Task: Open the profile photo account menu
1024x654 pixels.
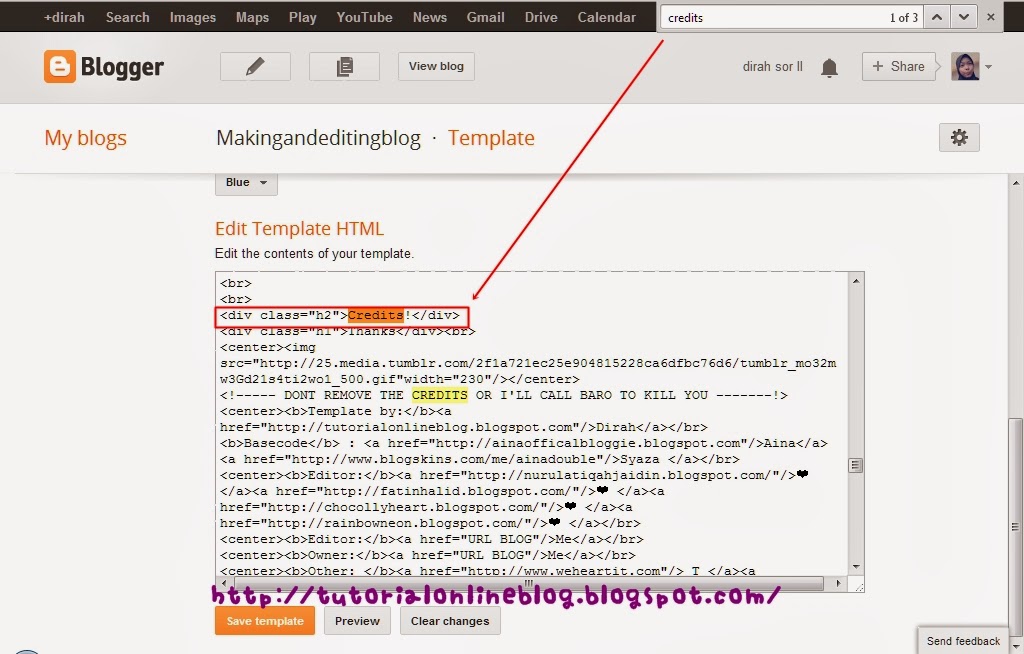Action: [x=965, y=67]
